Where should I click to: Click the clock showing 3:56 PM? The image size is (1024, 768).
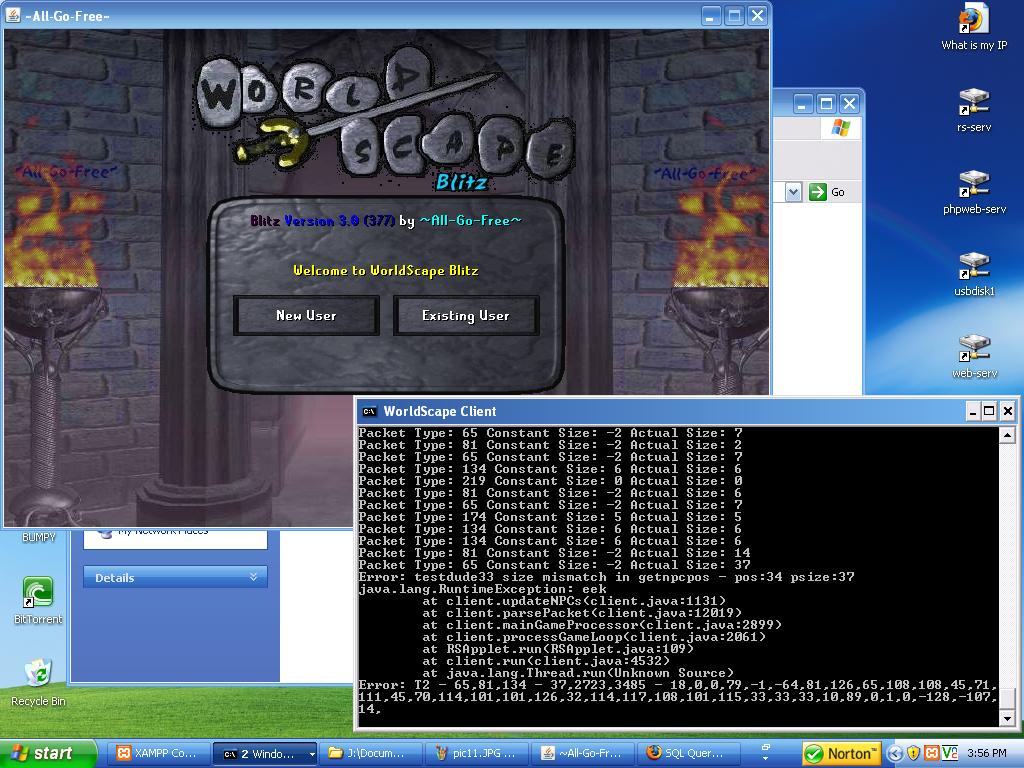tap(987, 754)
